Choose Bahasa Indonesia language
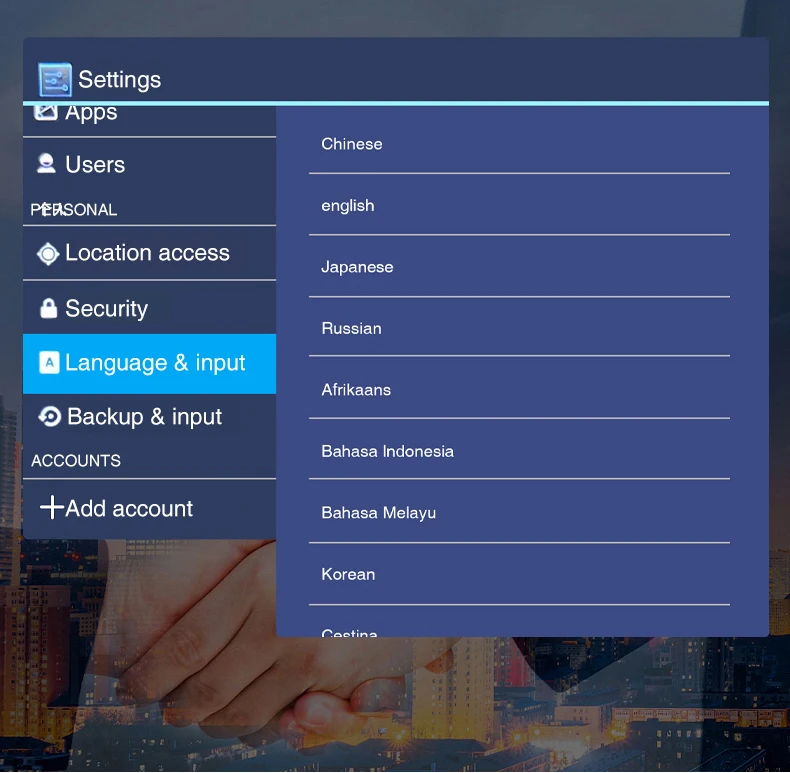The image size is (790, 773). point(387,451)
